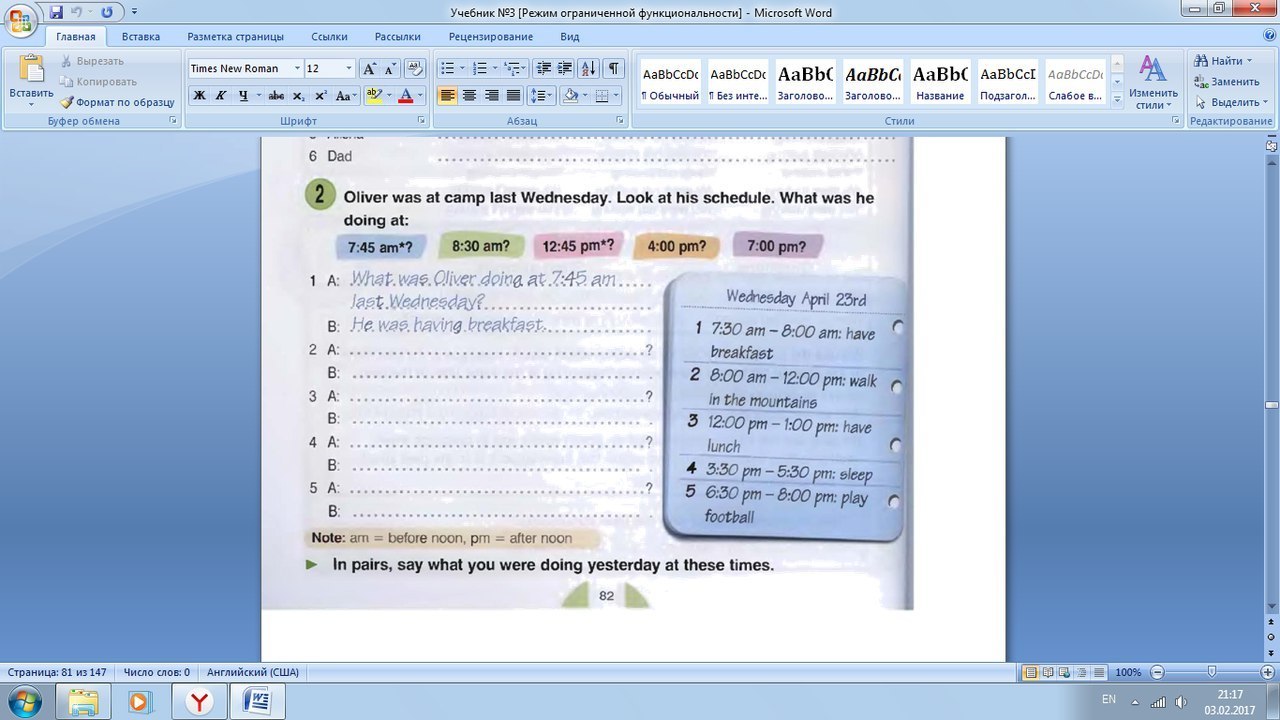
Task: Zoom out with the minus button
Action: pyautogui.click(x=1157, y=673)
